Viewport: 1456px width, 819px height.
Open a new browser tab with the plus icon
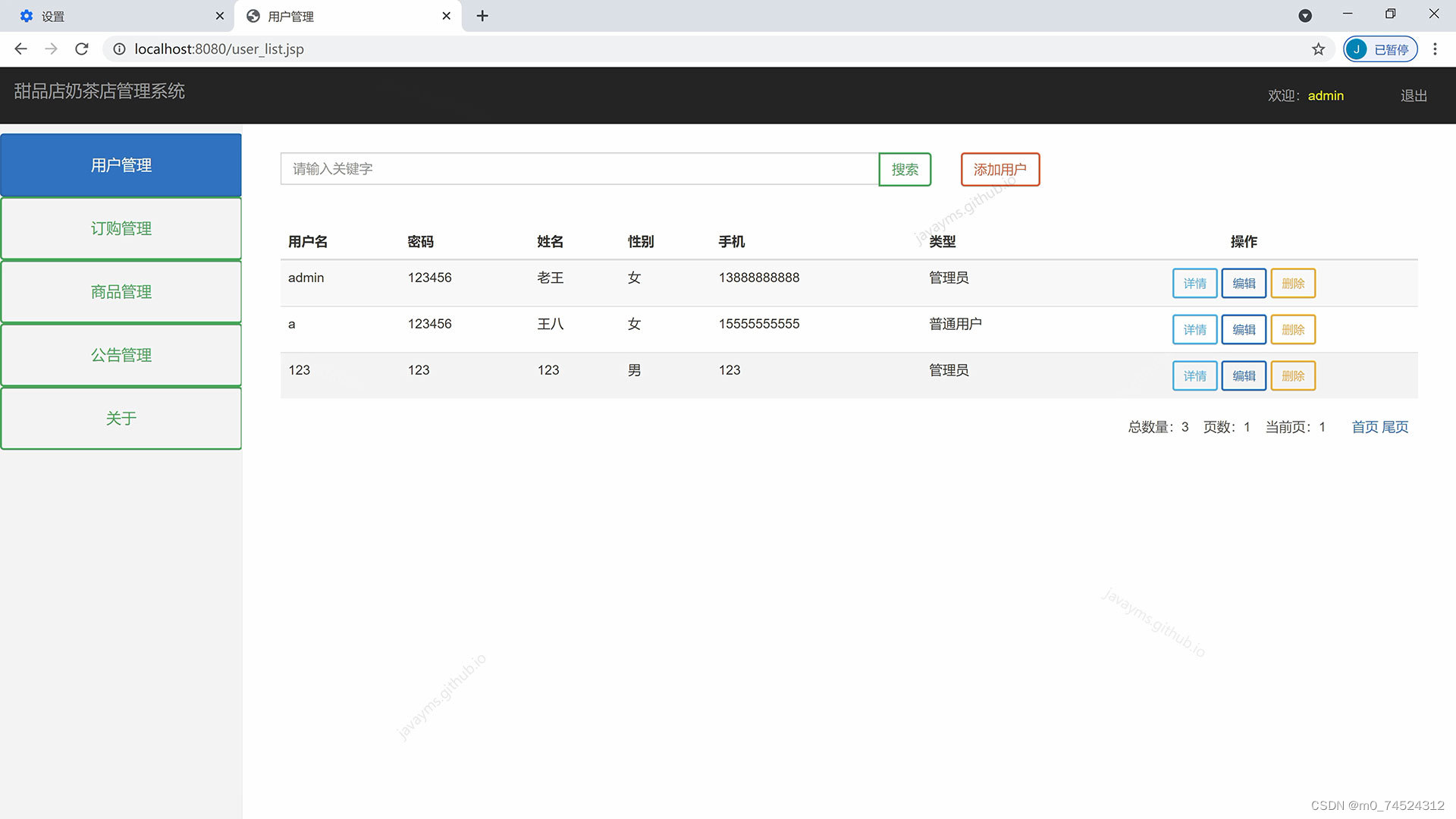[482, 15]
